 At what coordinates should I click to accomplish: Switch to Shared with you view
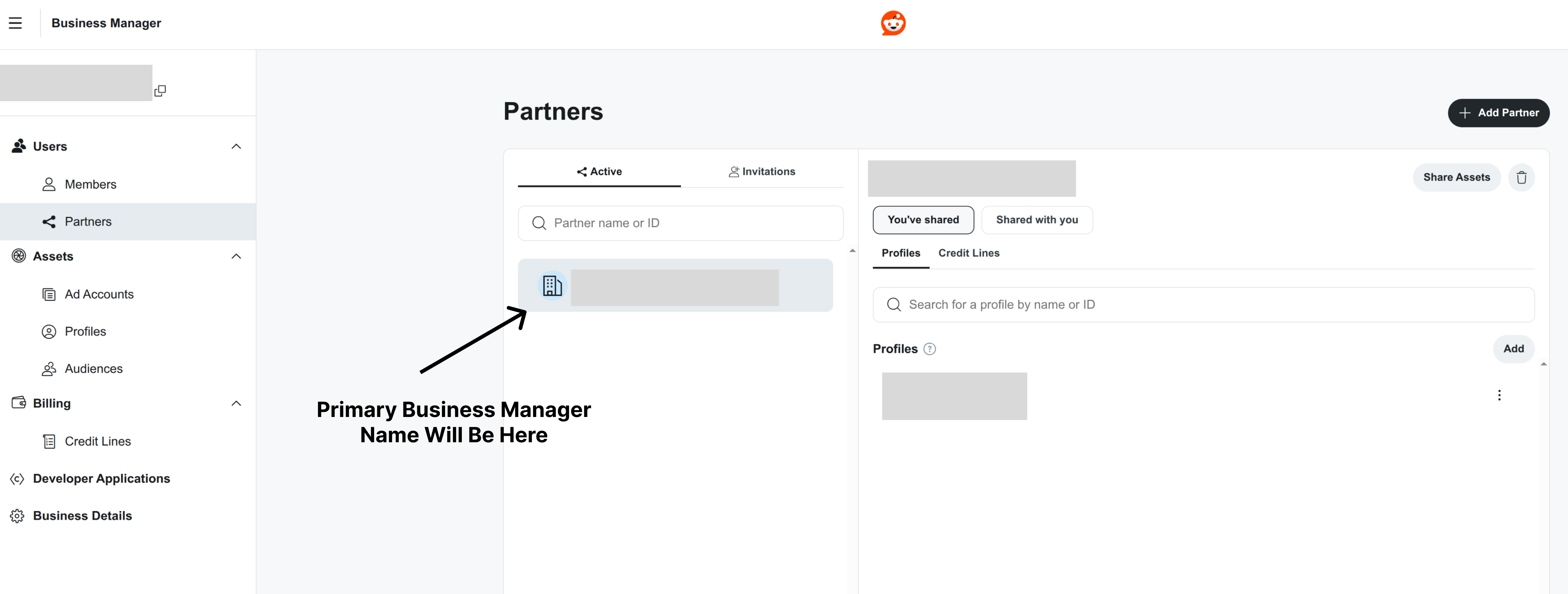(x=1036, y=220)
